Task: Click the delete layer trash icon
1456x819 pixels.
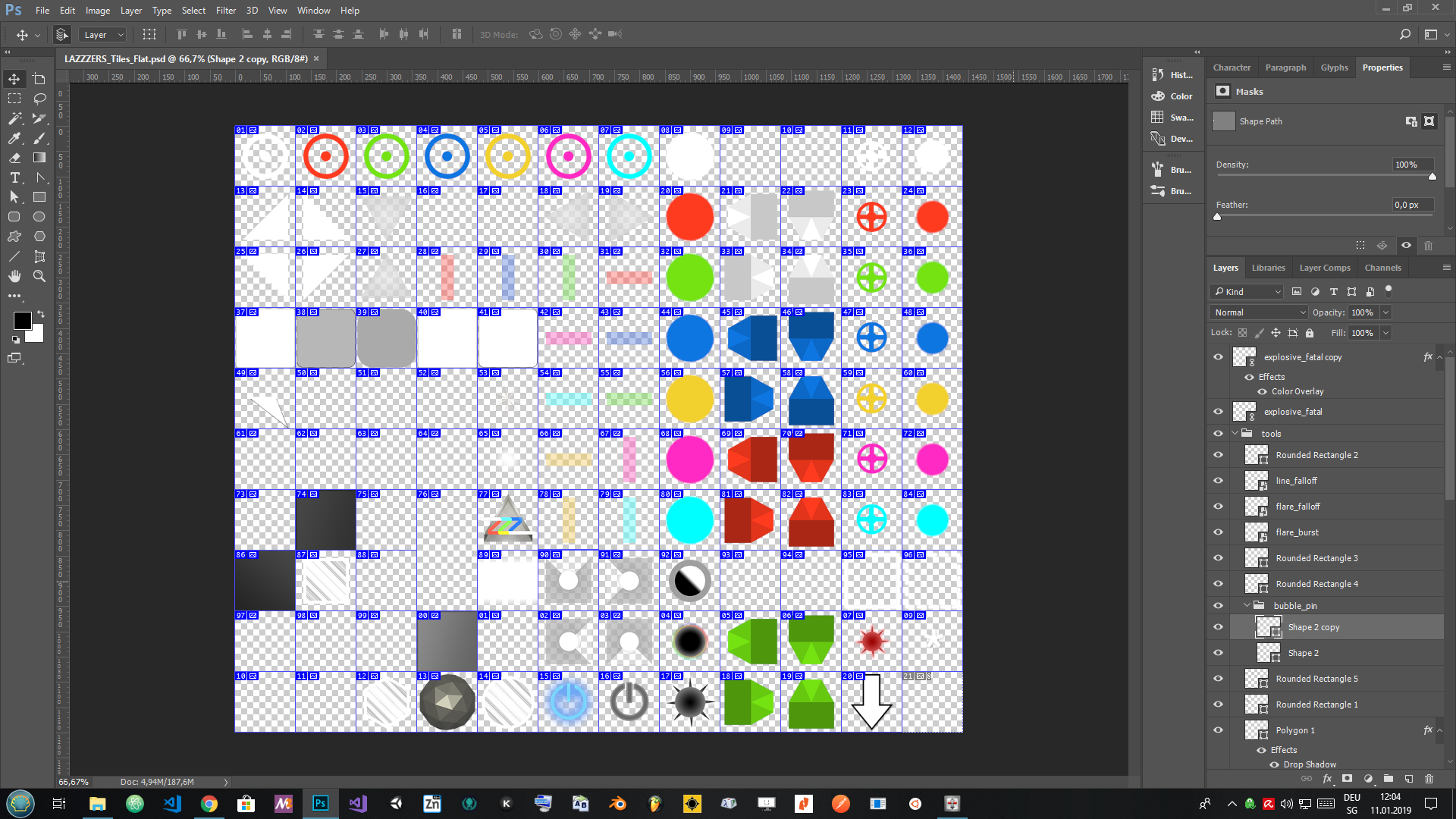Action: (1429, 779)
